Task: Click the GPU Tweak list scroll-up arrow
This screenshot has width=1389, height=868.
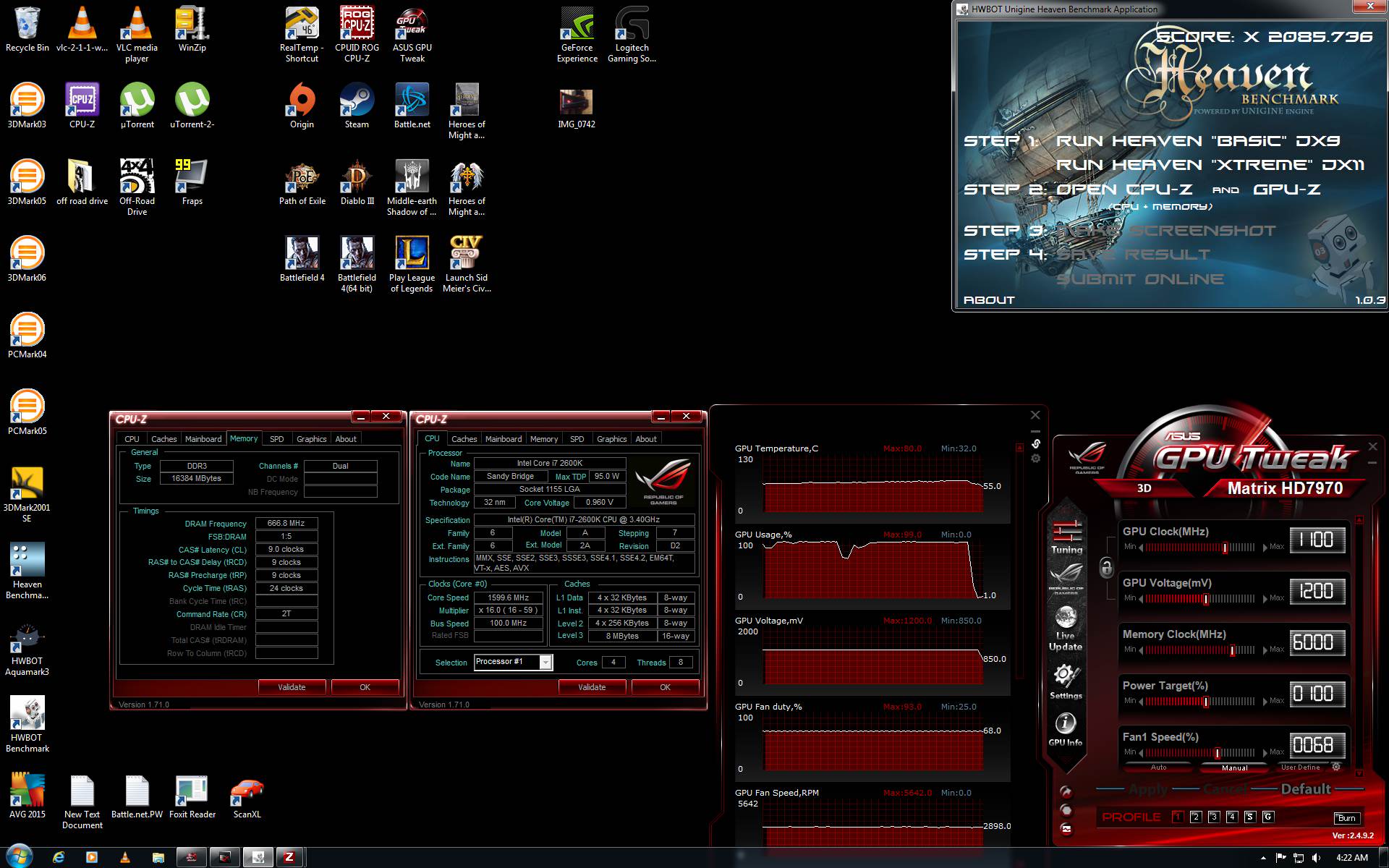Action: [1359, 519]
